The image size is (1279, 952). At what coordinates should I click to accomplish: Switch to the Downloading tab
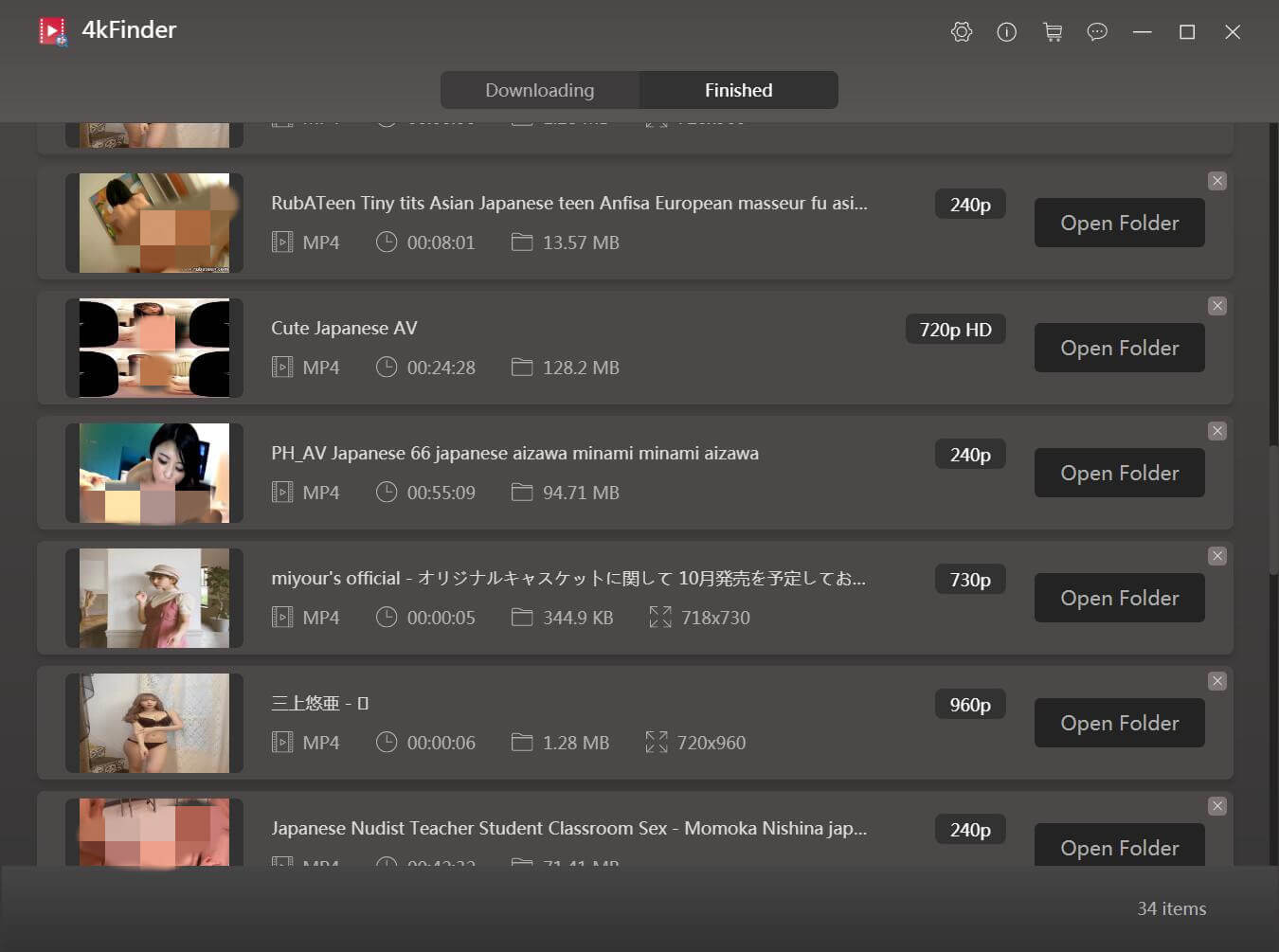(540, 90)
